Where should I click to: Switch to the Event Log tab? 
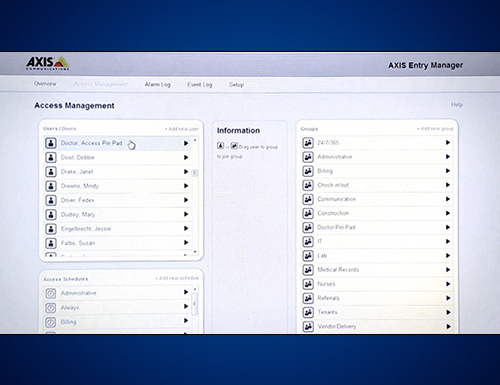tap(199, 85)
